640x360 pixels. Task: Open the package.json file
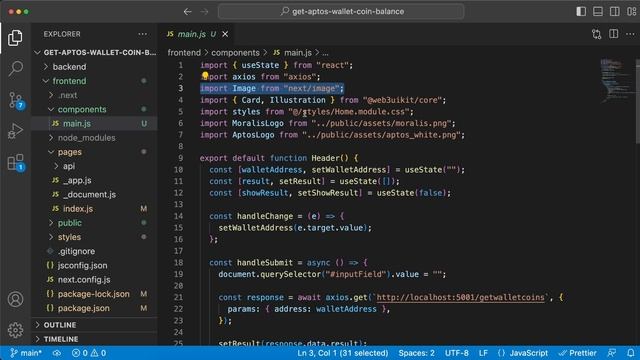[94, 308]
